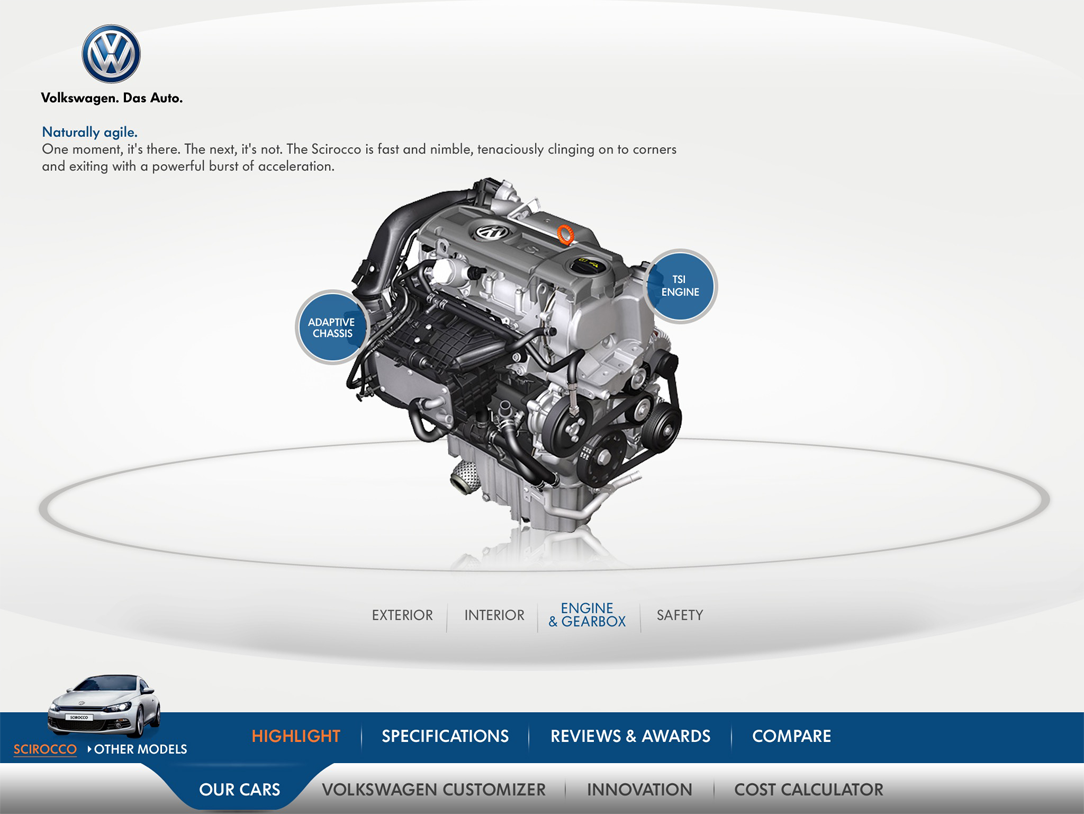Open Reviews & Awards section
This screenshot has height=814, width=1084.
(x=630, y=736)
